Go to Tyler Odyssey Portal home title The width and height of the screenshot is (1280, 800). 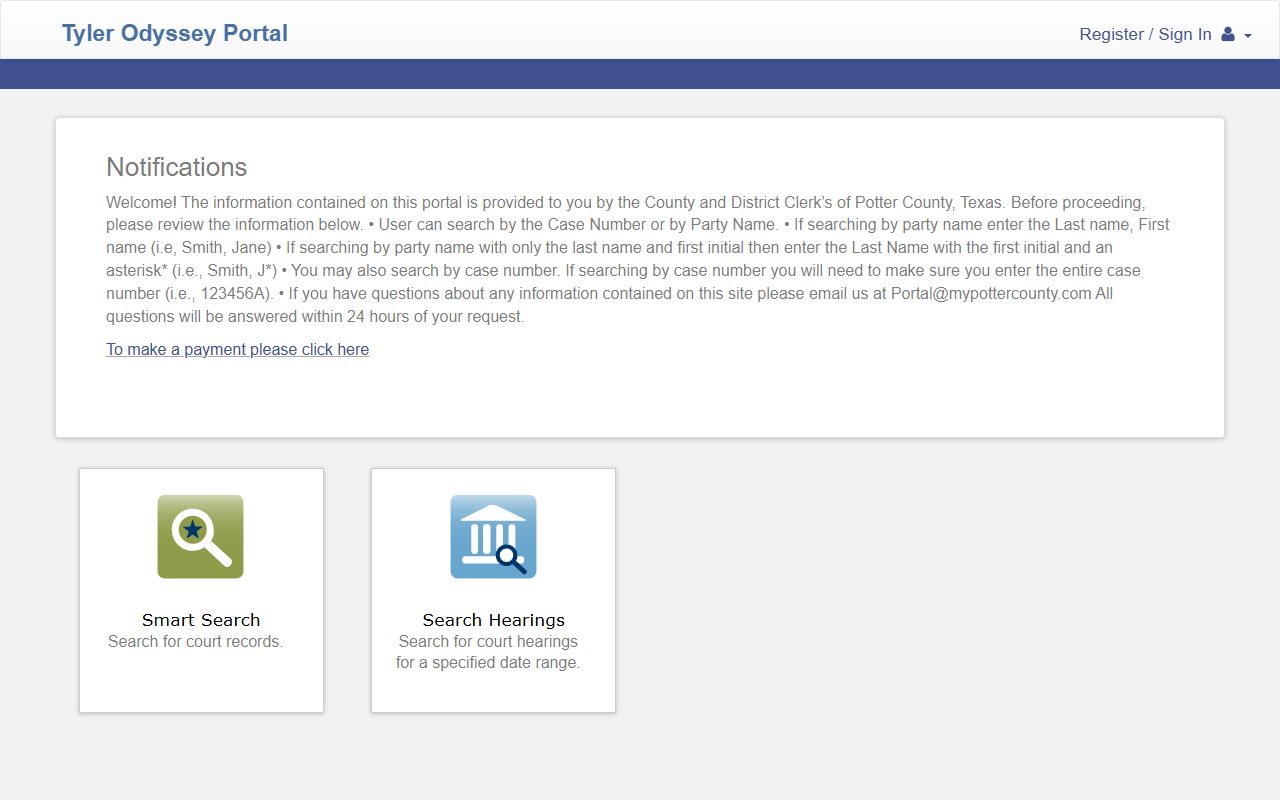pos(175,33)
